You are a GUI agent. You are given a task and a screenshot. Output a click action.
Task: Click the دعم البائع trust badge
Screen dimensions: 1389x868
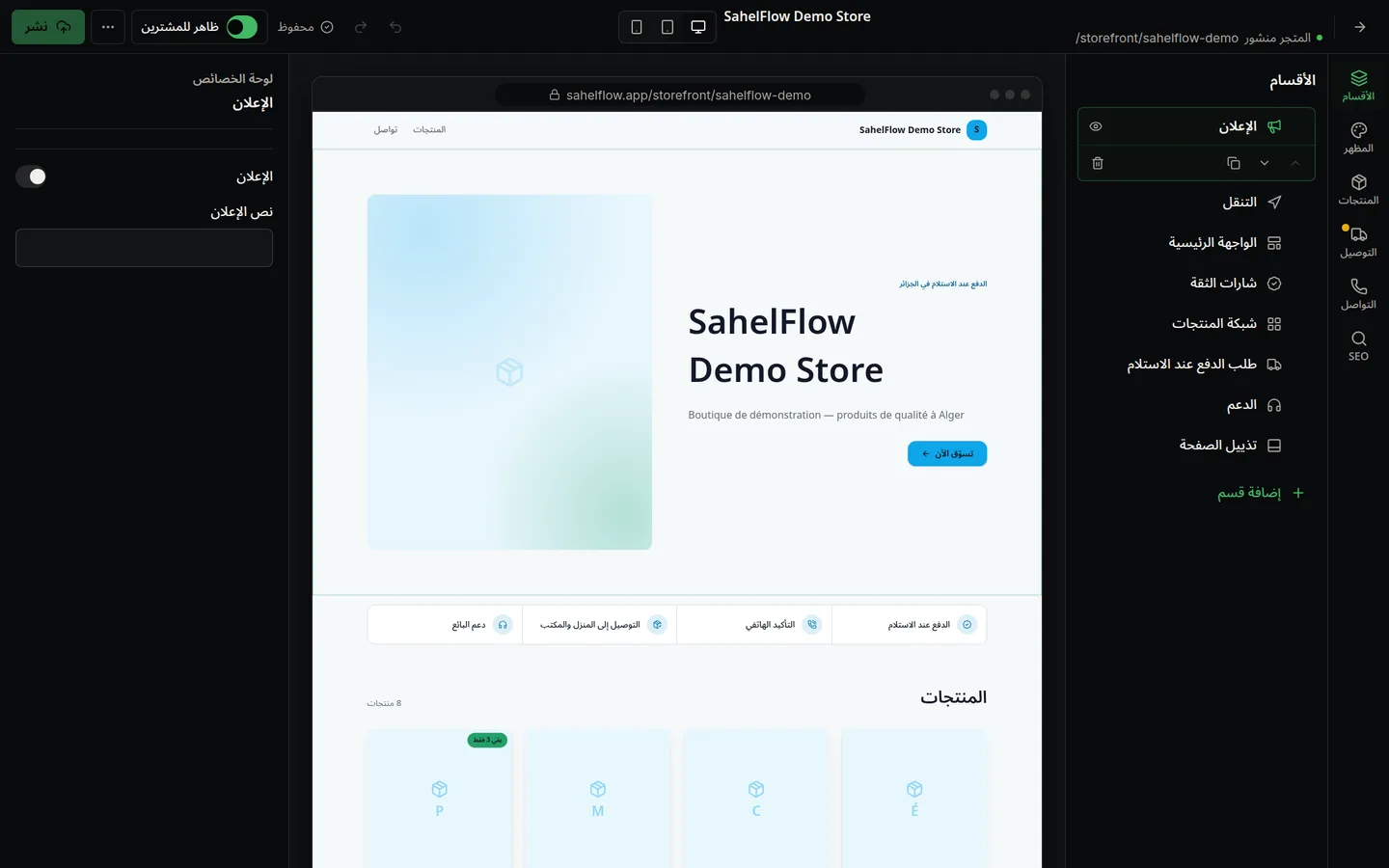(445, 625)
